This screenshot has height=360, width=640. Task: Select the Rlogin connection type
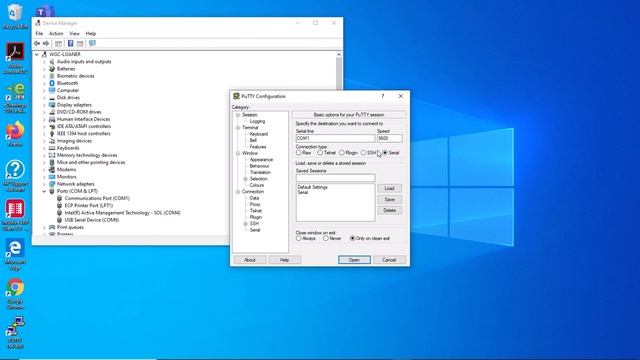tap(342, 153)
